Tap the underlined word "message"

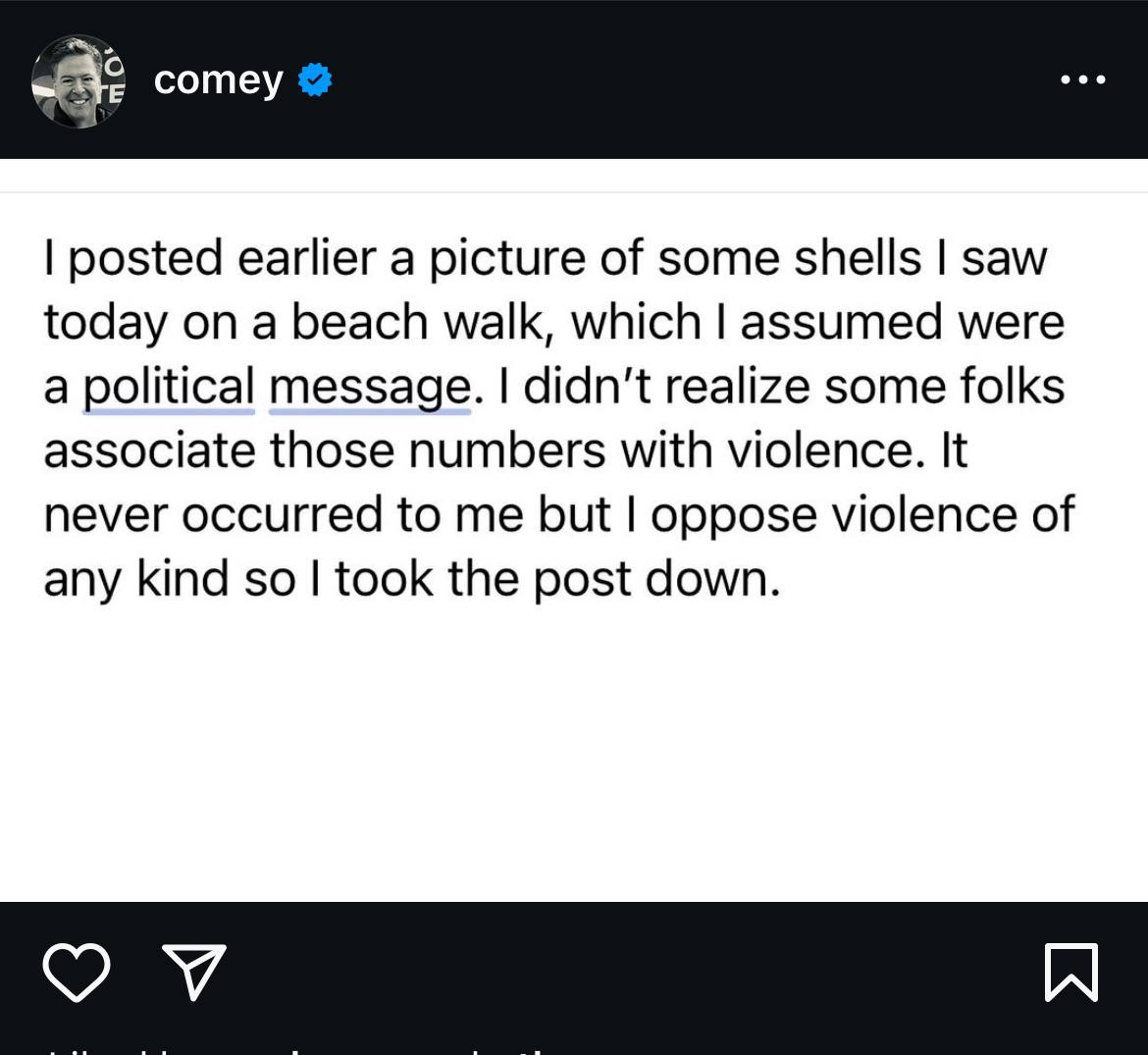pos(370,387)
